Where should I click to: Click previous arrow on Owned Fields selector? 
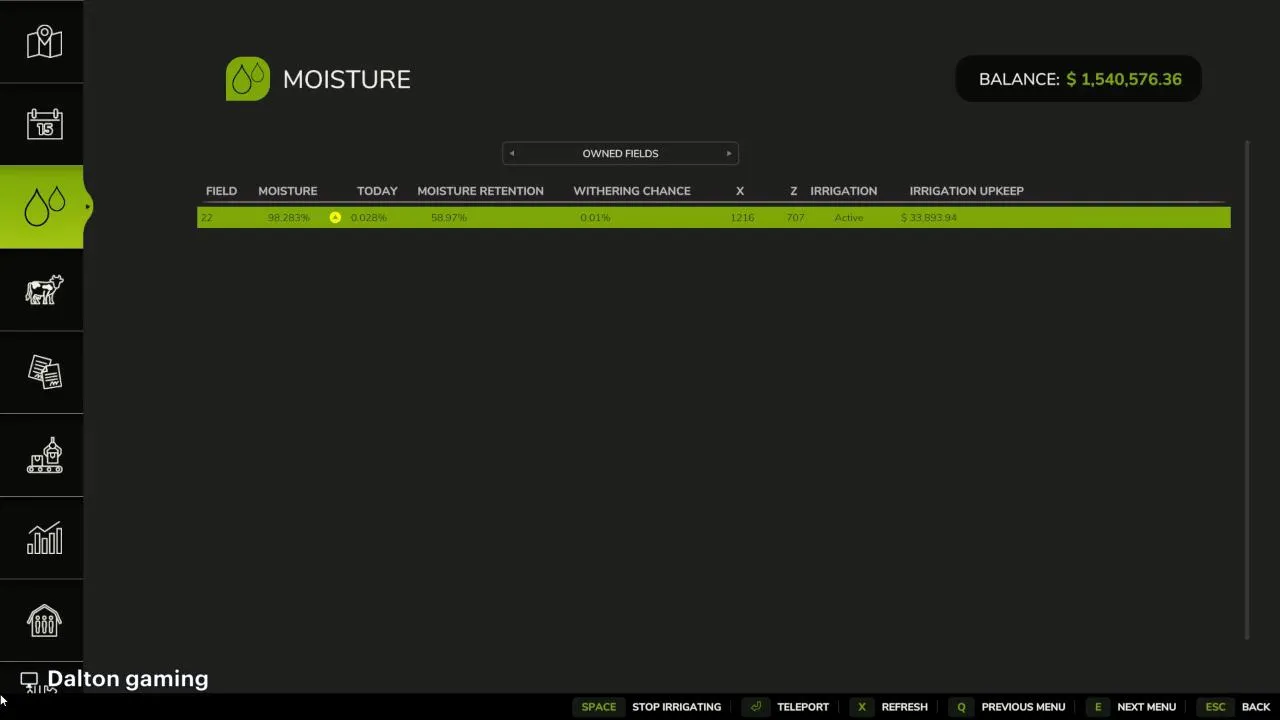512,153
